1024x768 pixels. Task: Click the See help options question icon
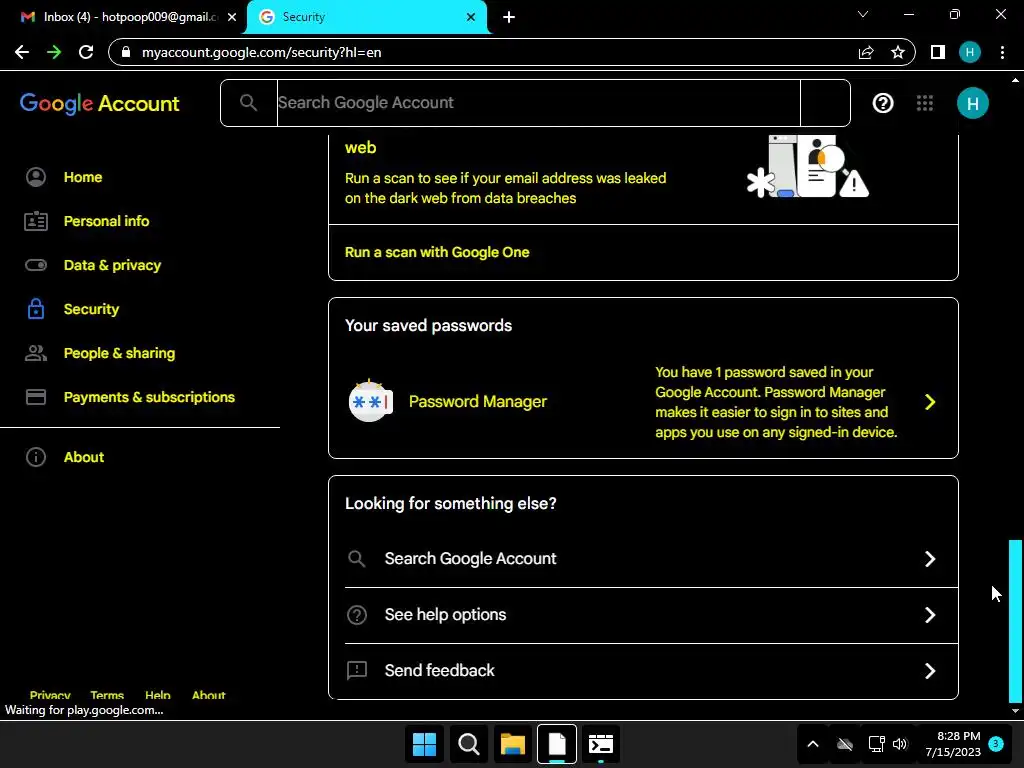click(357, 615)
